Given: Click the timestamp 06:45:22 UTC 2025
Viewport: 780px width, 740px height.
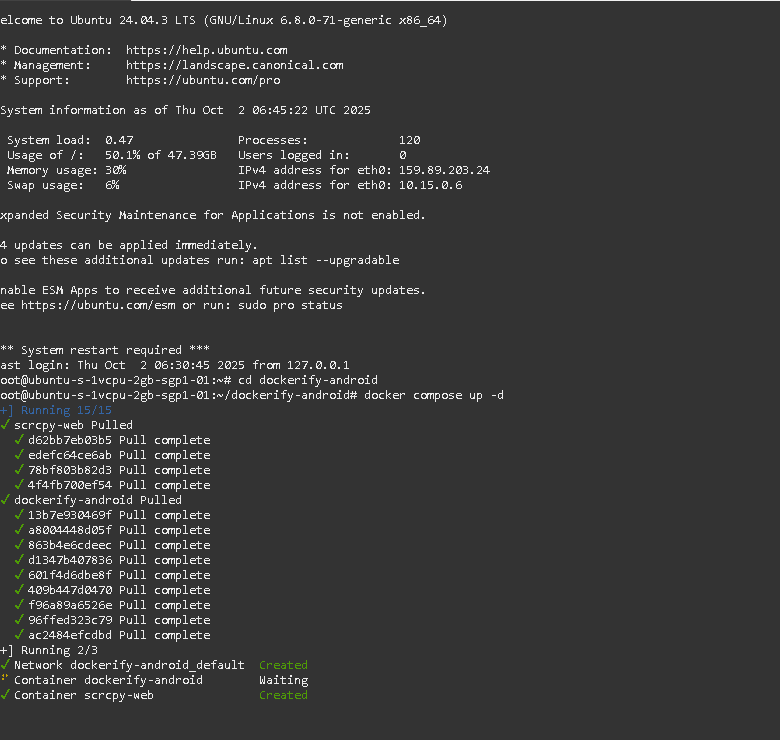Looking at the screenshot, I should click(x=311, y=110).
